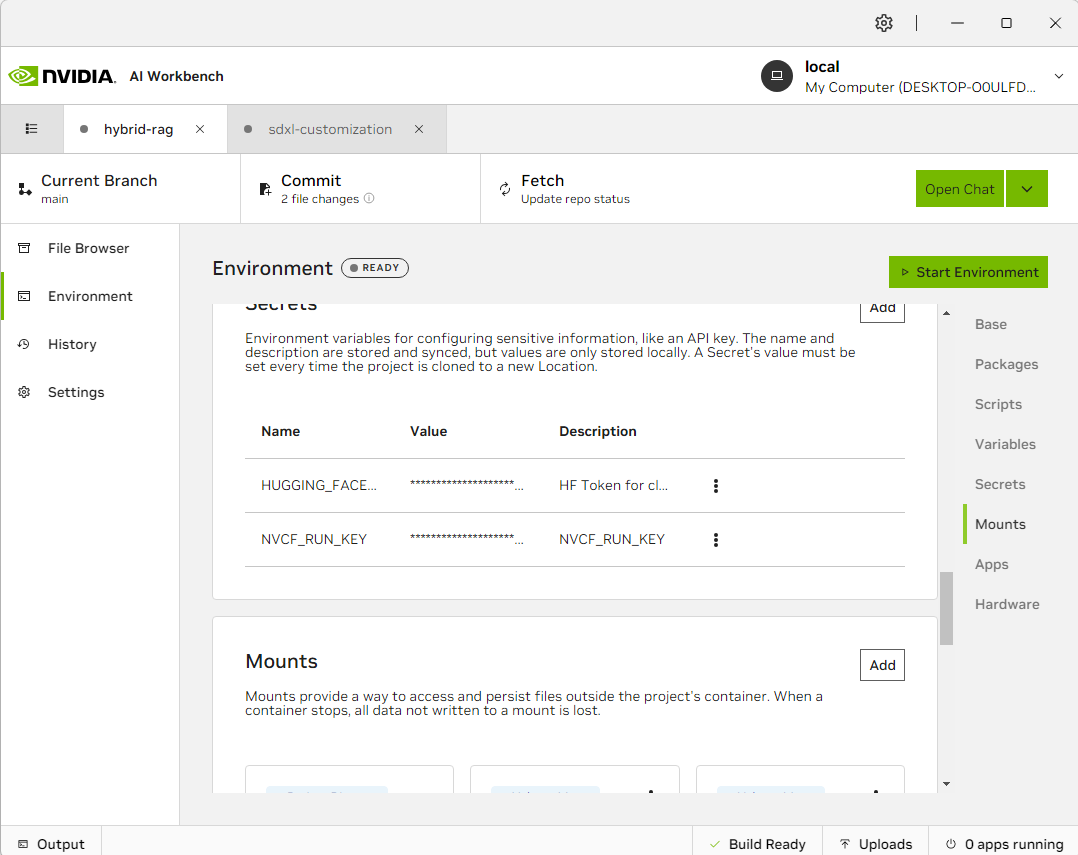Open the three-dot menu for NVCF_RUN_KEY secret
The width and height of the screenshot is (1078, 855).
(716, 540)
